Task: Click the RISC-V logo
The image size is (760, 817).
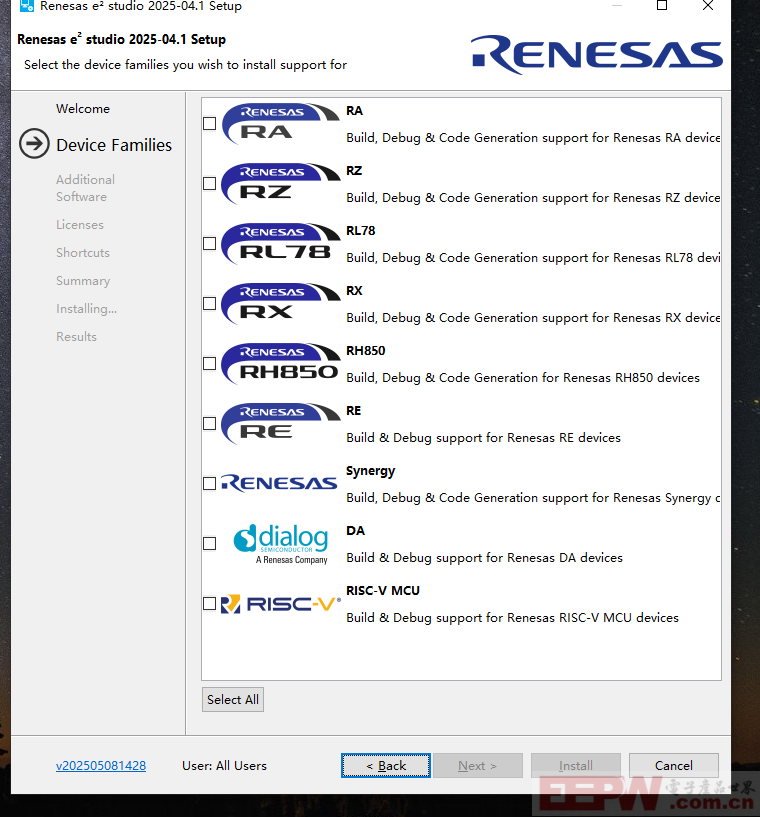Action: [281, 604]
